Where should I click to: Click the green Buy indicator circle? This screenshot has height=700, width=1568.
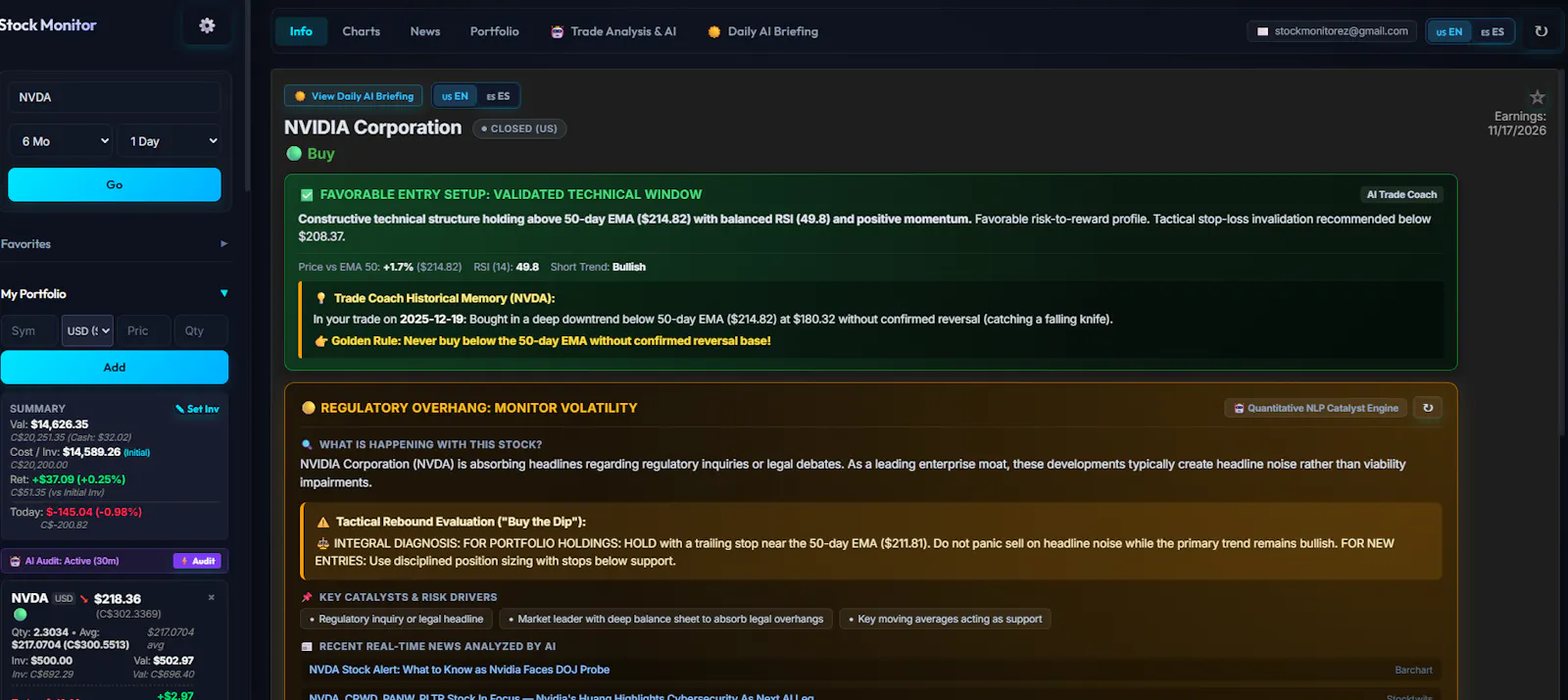(294, 153)
